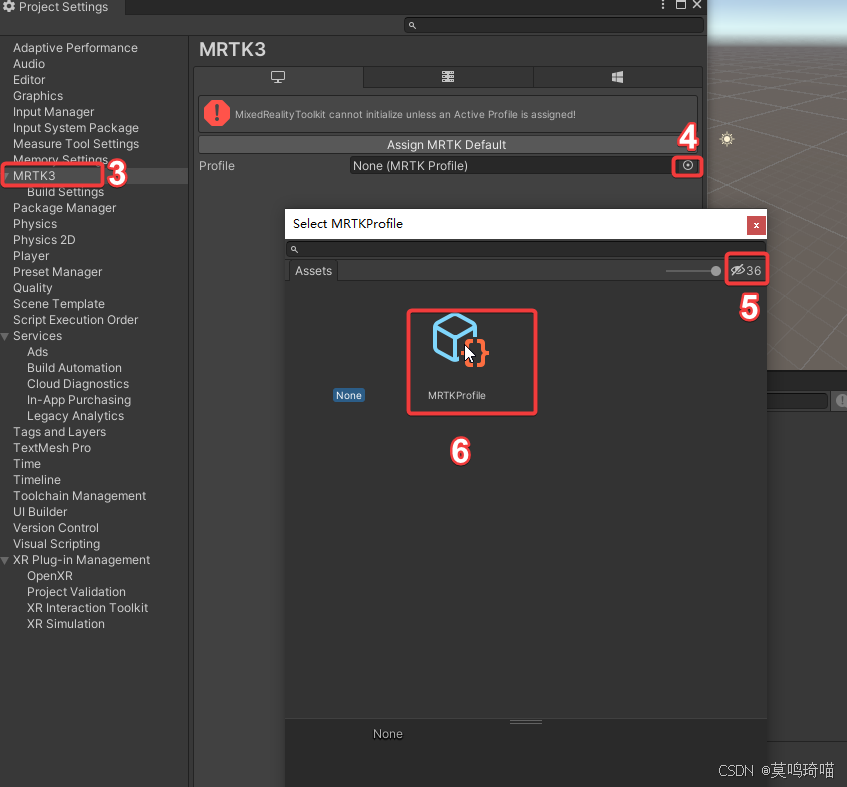Open the Project Settings kebab menu
This screenshot has height=787, width=847.
662,5
